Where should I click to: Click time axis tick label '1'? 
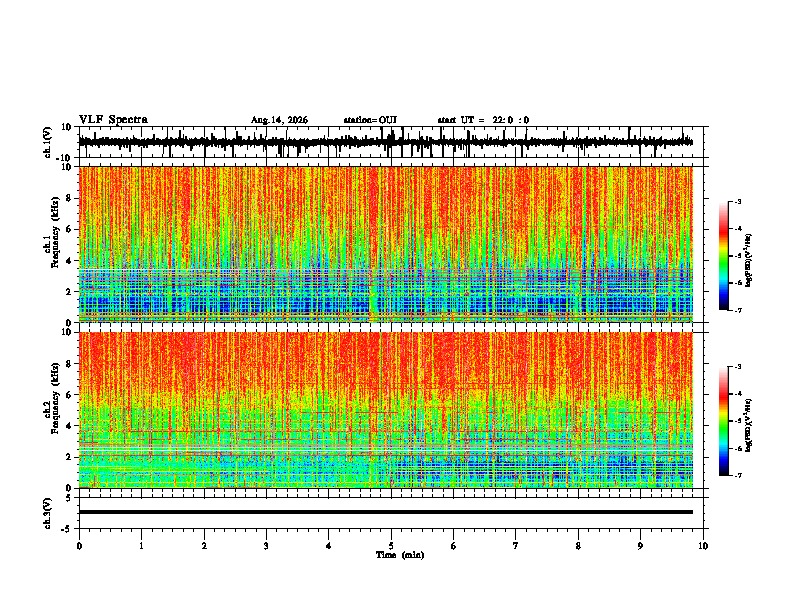point(141,546)
